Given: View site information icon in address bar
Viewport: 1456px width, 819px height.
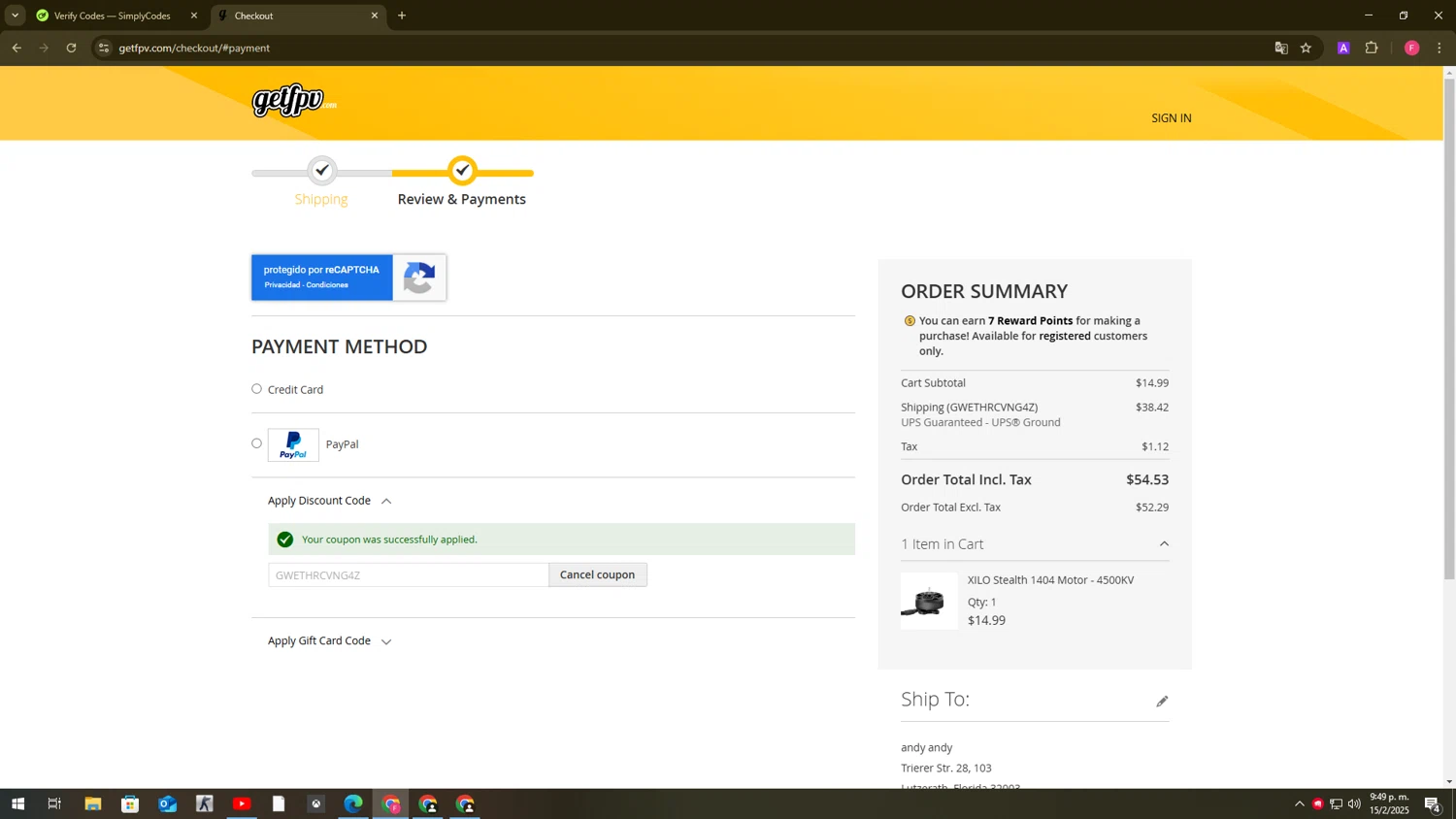Looking at the screenshot, I should [104, 48].
